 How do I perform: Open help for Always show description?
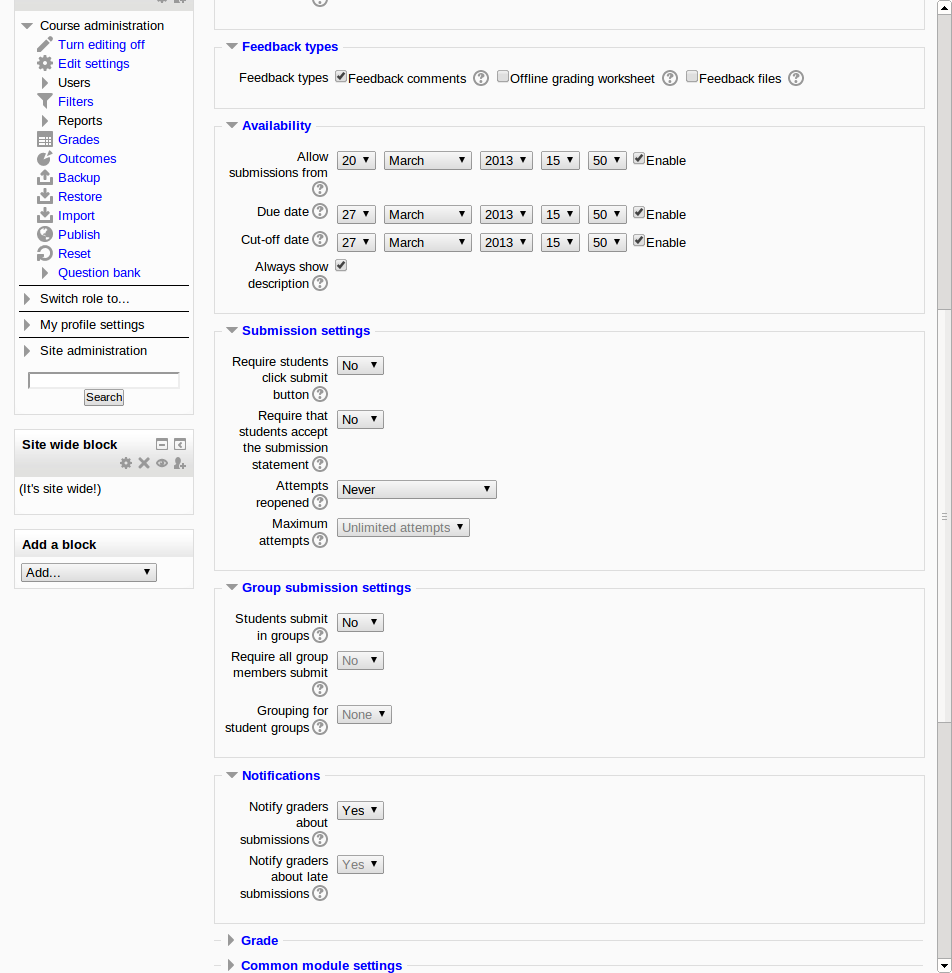[x=320, y=283]
